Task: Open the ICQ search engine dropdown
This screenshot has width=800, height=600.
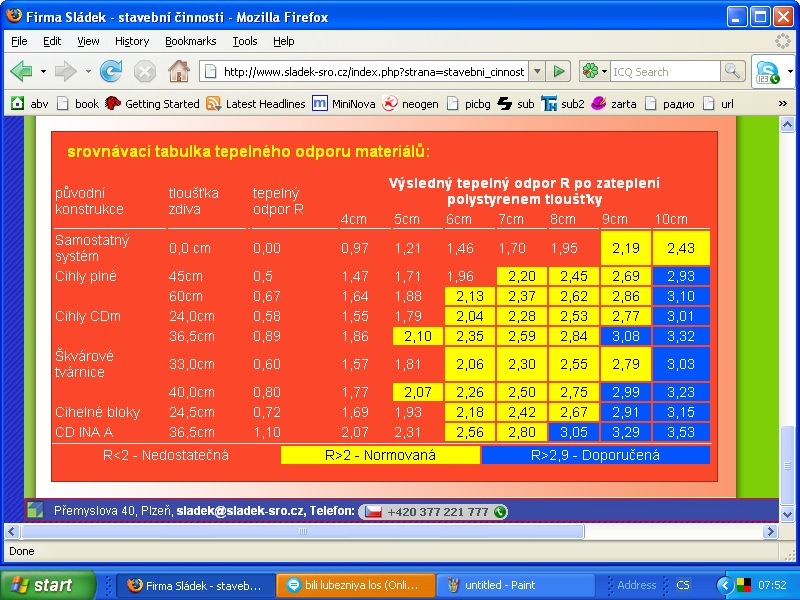Action: click(x=594, y=72)
